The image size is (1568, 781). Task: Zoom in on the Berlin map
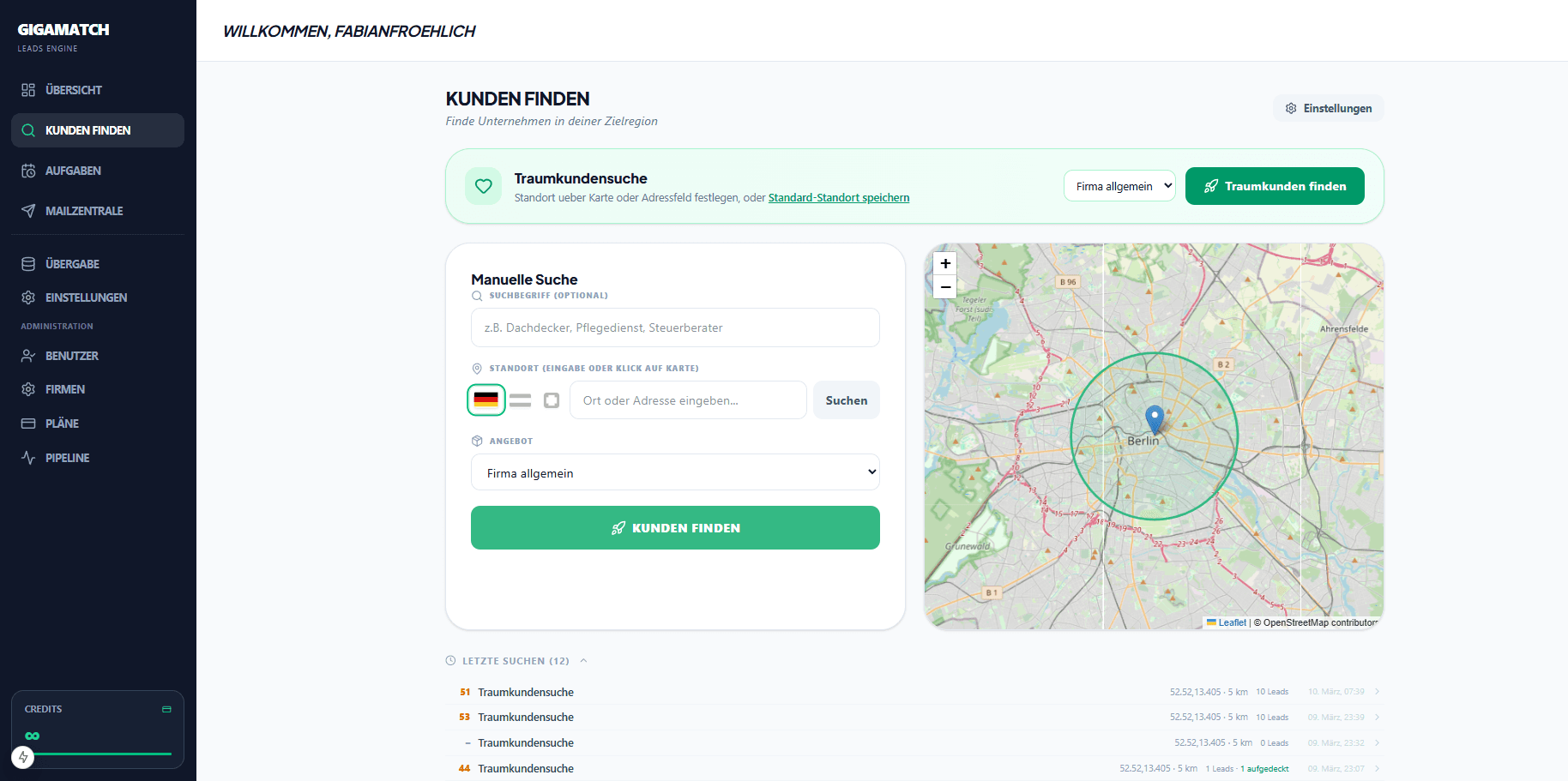pyautogui.click(x=945, y=264)
